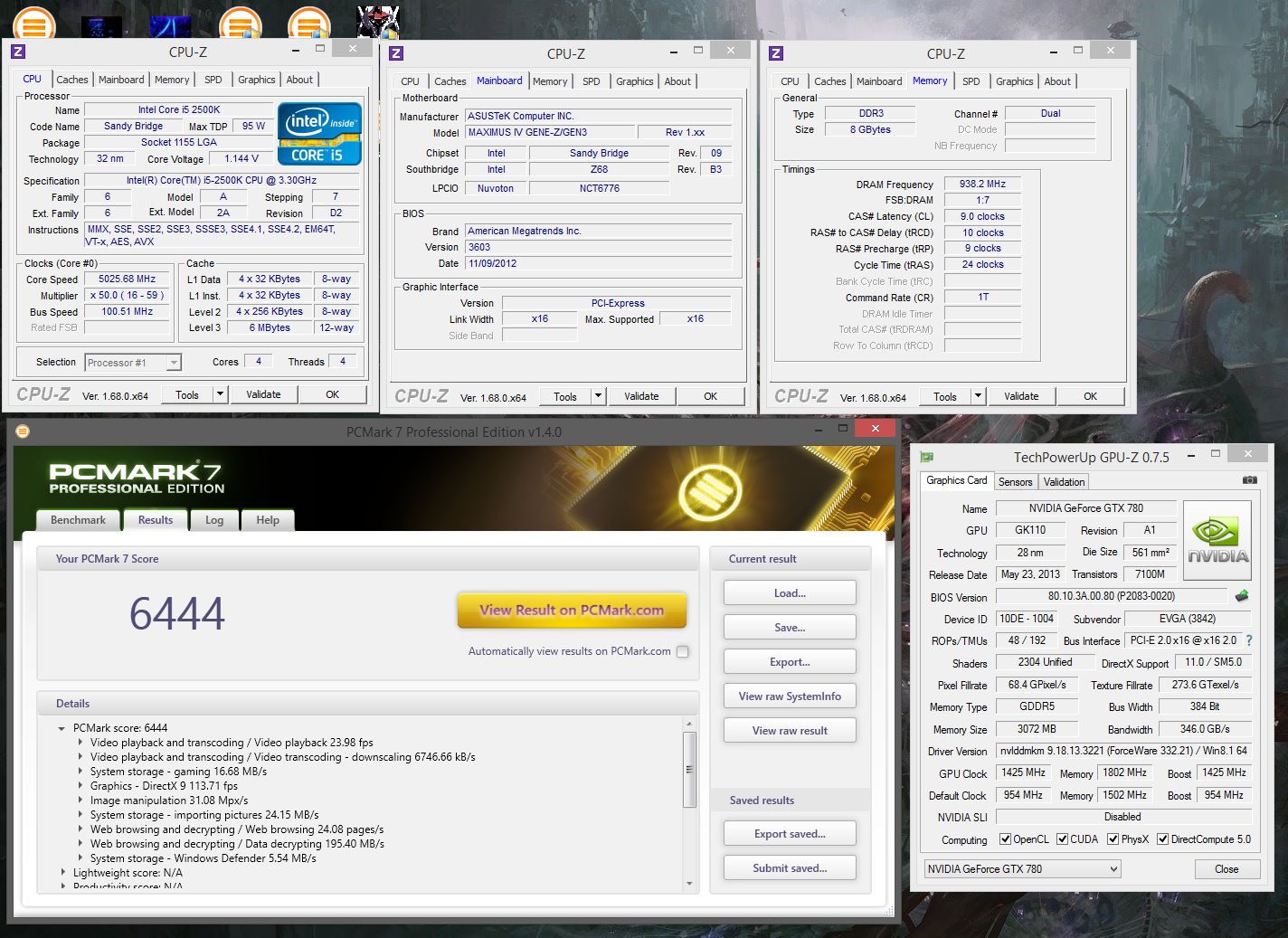
Task: Click OK in CPU-Z Memory window
Action: [1090, 396]
